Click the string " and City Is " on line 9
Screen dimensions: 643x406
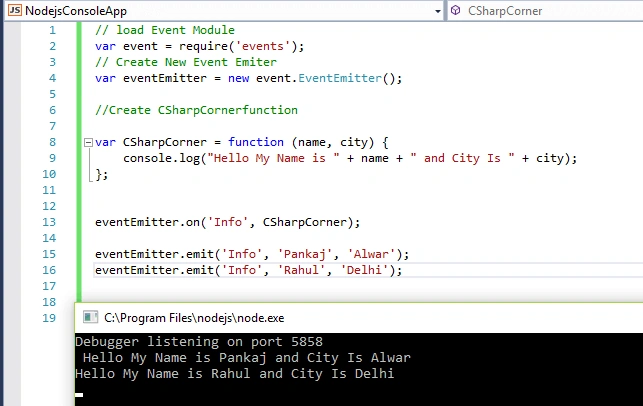coord(462,158)
